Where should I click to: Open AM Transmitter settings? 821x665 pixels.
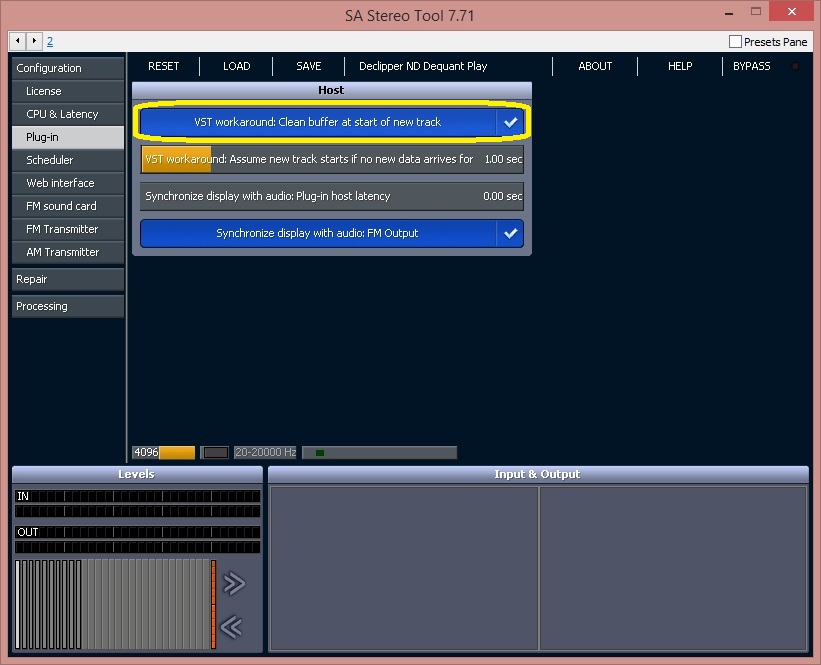tap(68, 252)
